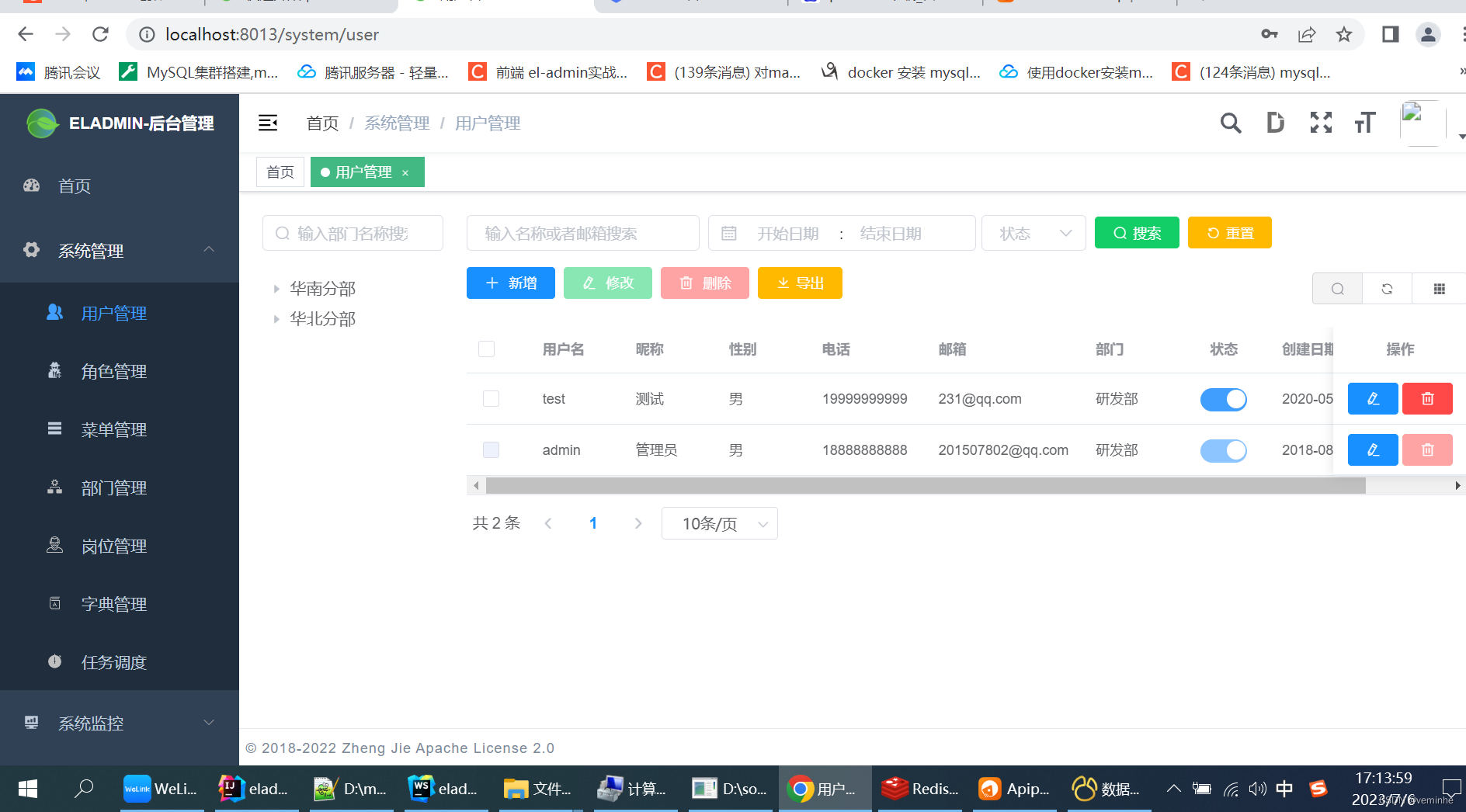The width and height of the screenshot is (1466, 812).
Task: Switch to the 首页 tab
Action: [280, 172]
